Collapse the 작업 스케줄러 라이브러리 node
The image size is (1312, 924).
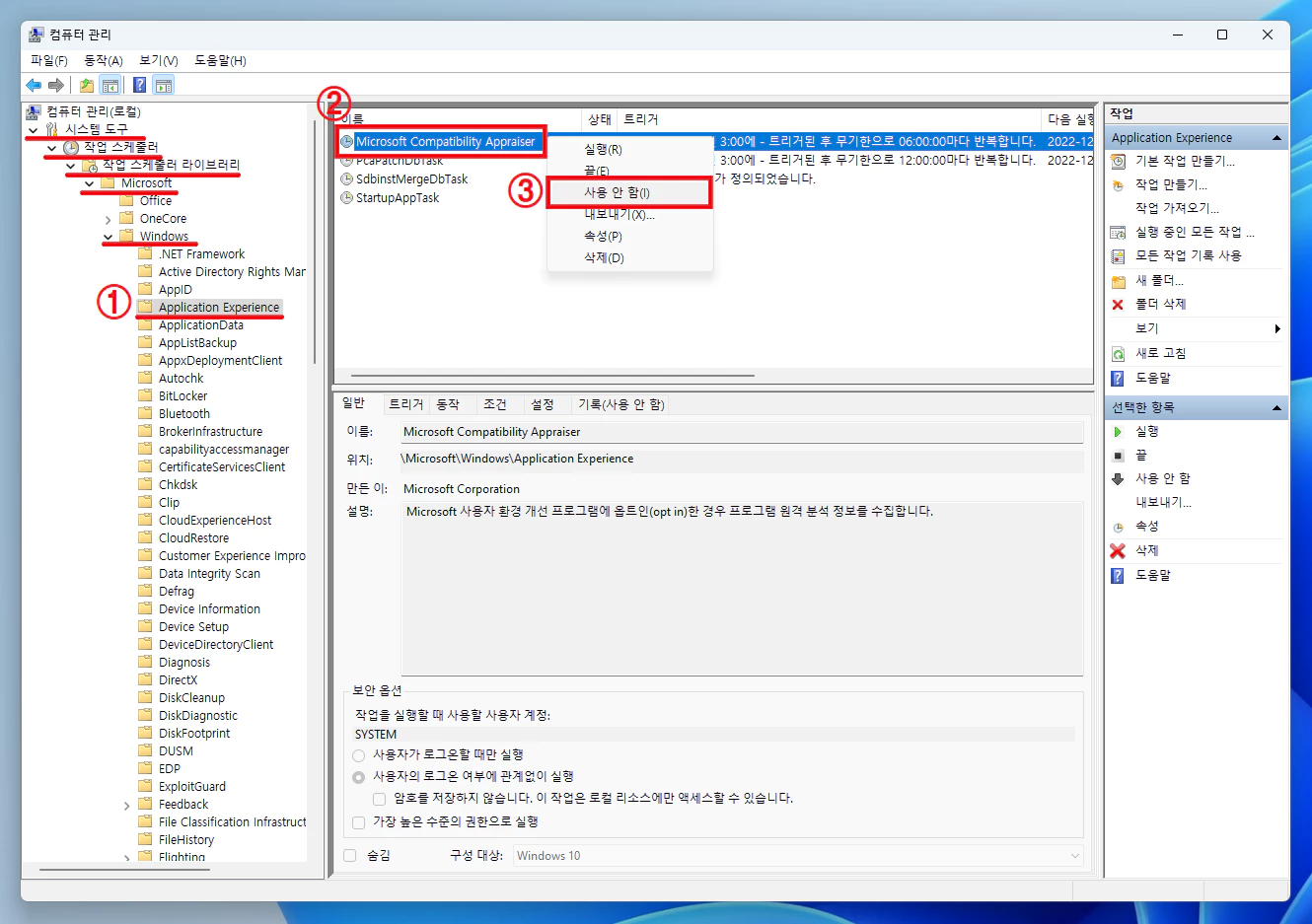click(x=70, y=165)
